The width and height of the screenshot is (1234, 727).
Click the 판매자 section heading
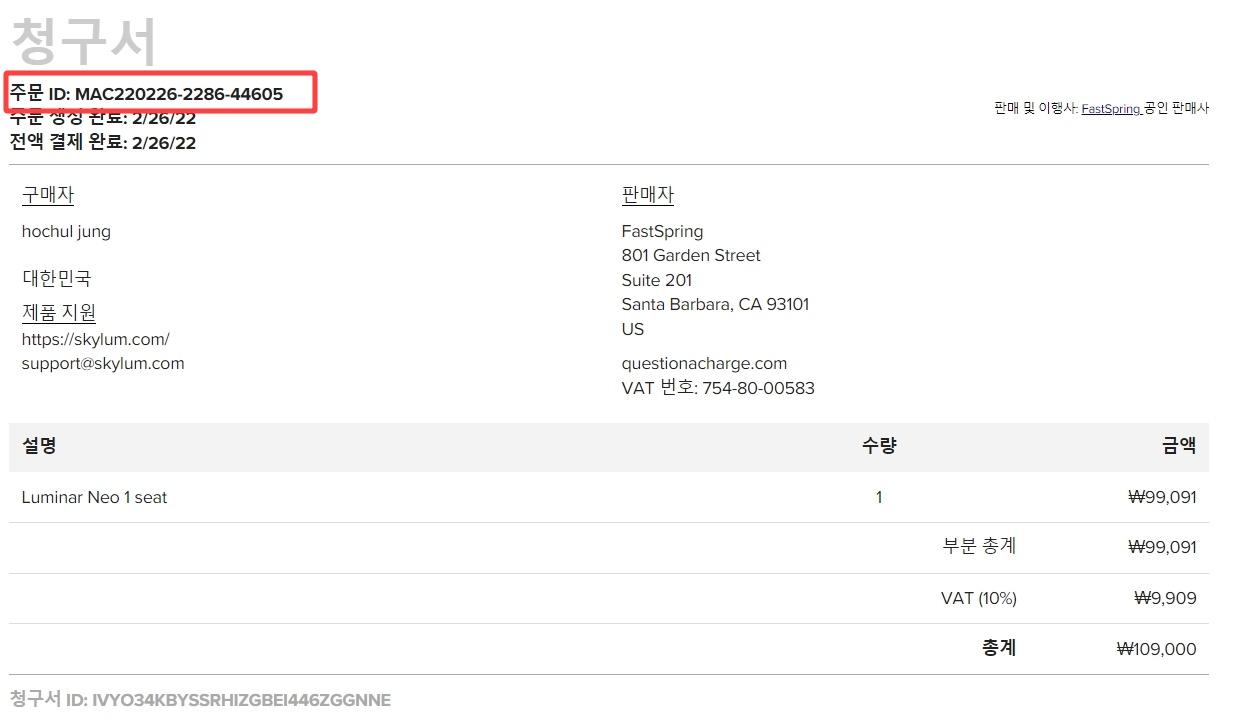coord(648,195)
